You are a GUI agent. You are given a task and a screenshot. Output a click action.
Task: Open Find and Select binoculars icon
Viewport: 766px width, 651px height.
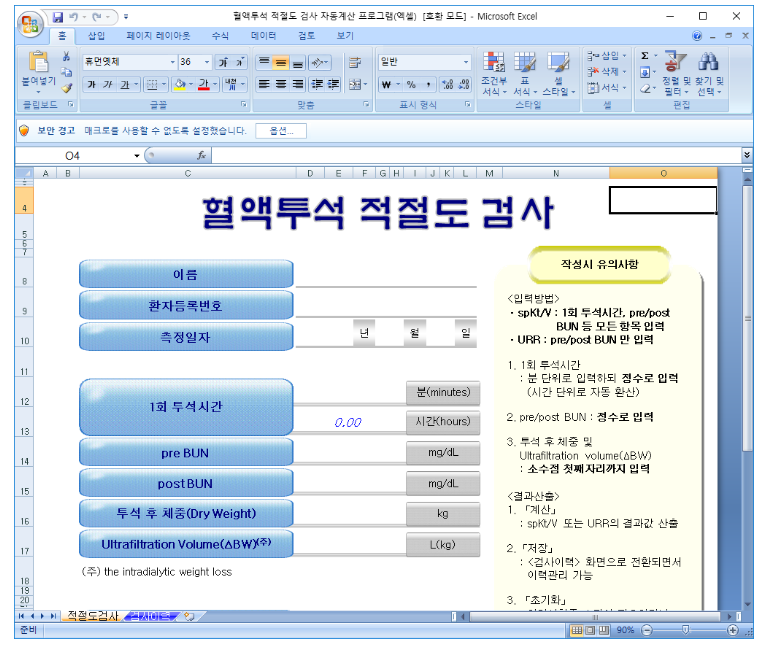(709, 62)
